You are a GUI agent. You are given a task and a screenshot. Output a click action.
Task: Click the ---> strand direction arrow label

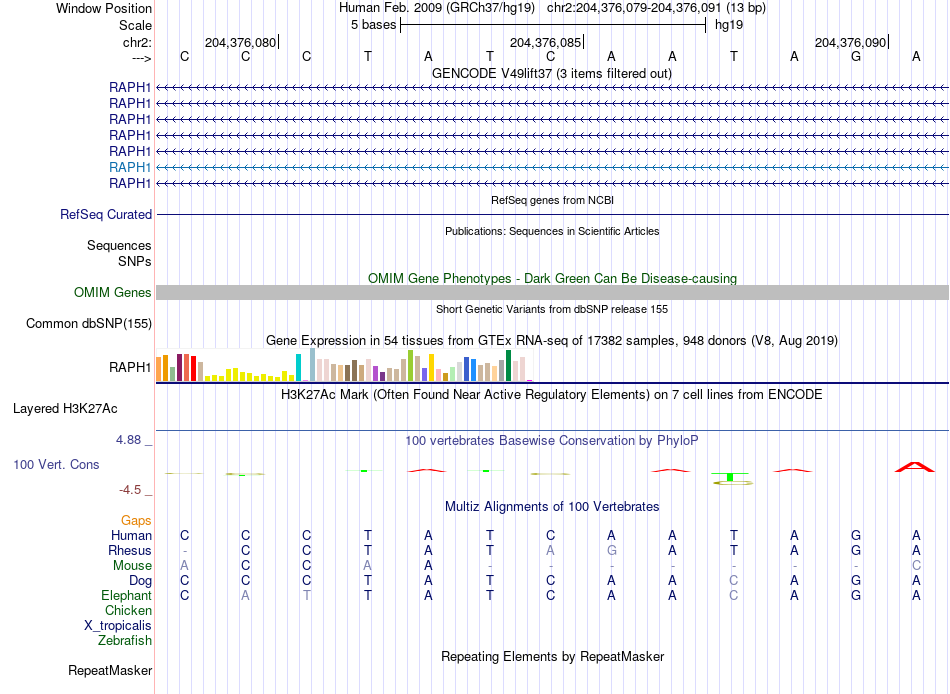[x=141, y=58]
